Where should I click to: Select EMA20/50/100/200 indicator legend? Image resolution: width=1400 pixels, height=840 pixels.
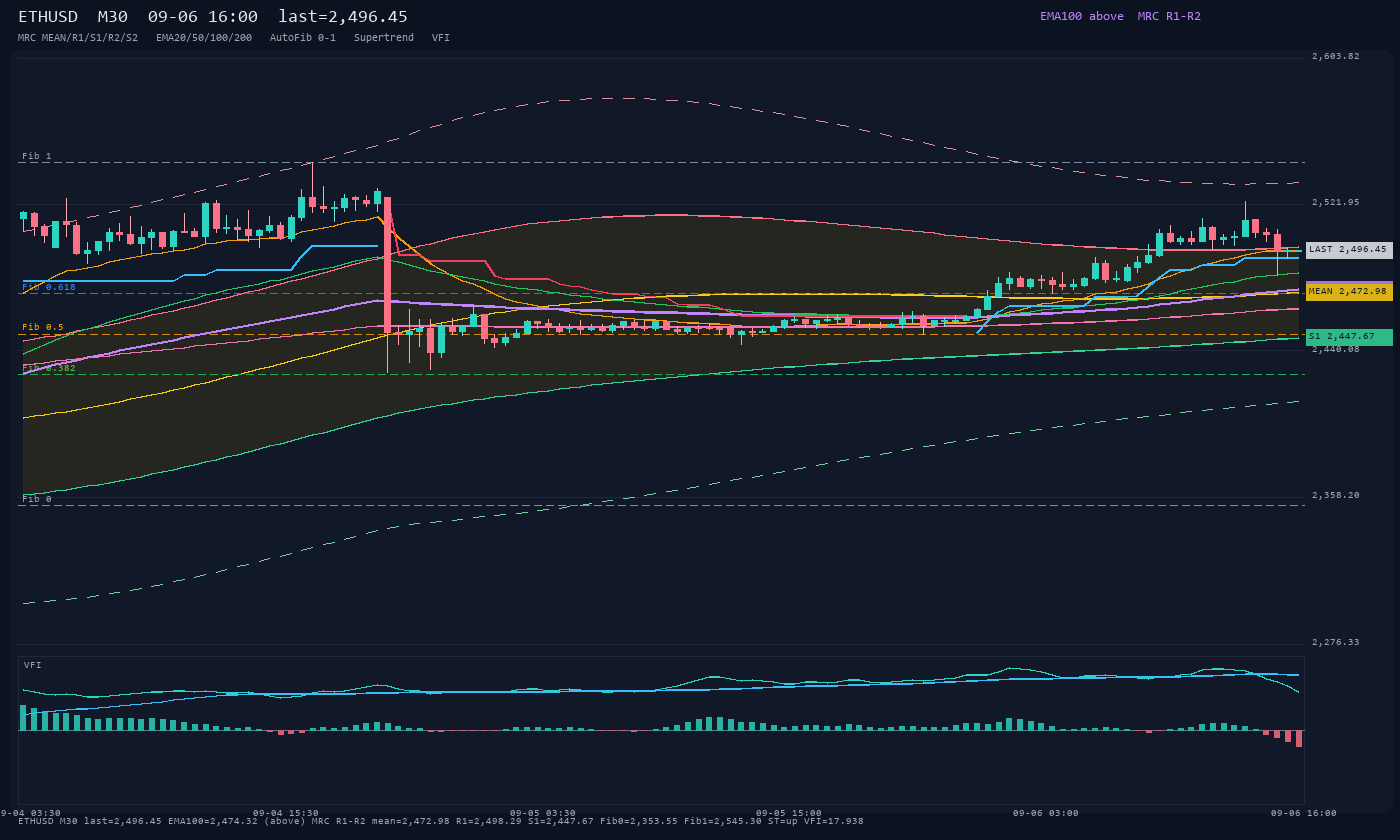(204, 38)
